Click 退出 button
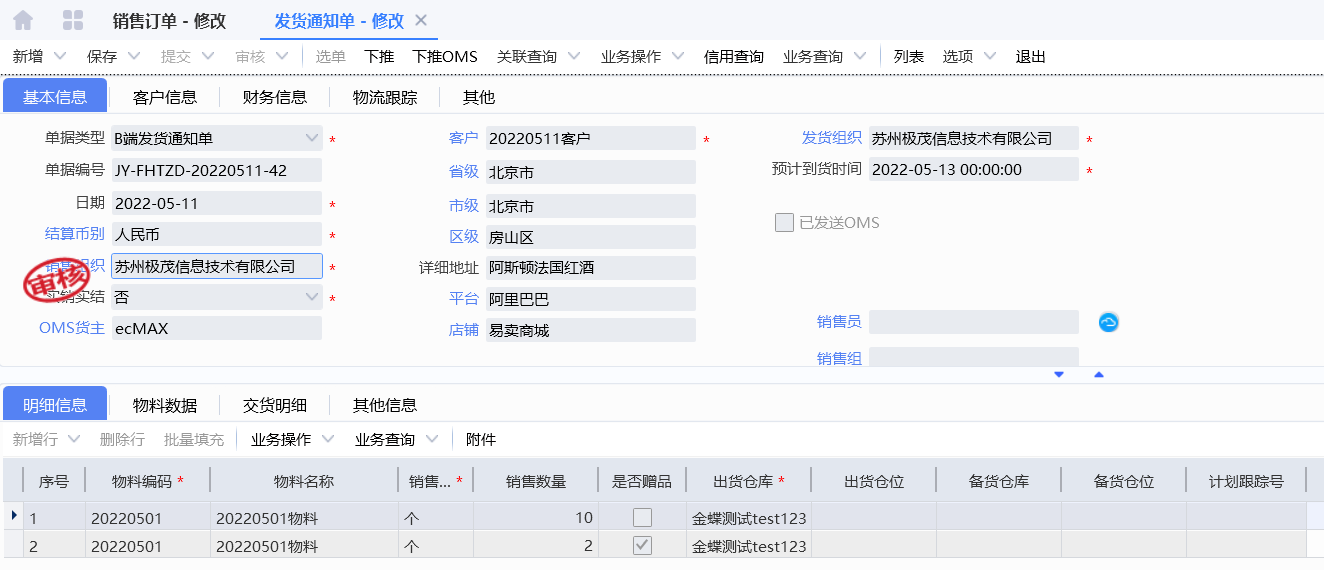Image resolution: width=1324 pixels, height=570 pixels. (1031, 57)
